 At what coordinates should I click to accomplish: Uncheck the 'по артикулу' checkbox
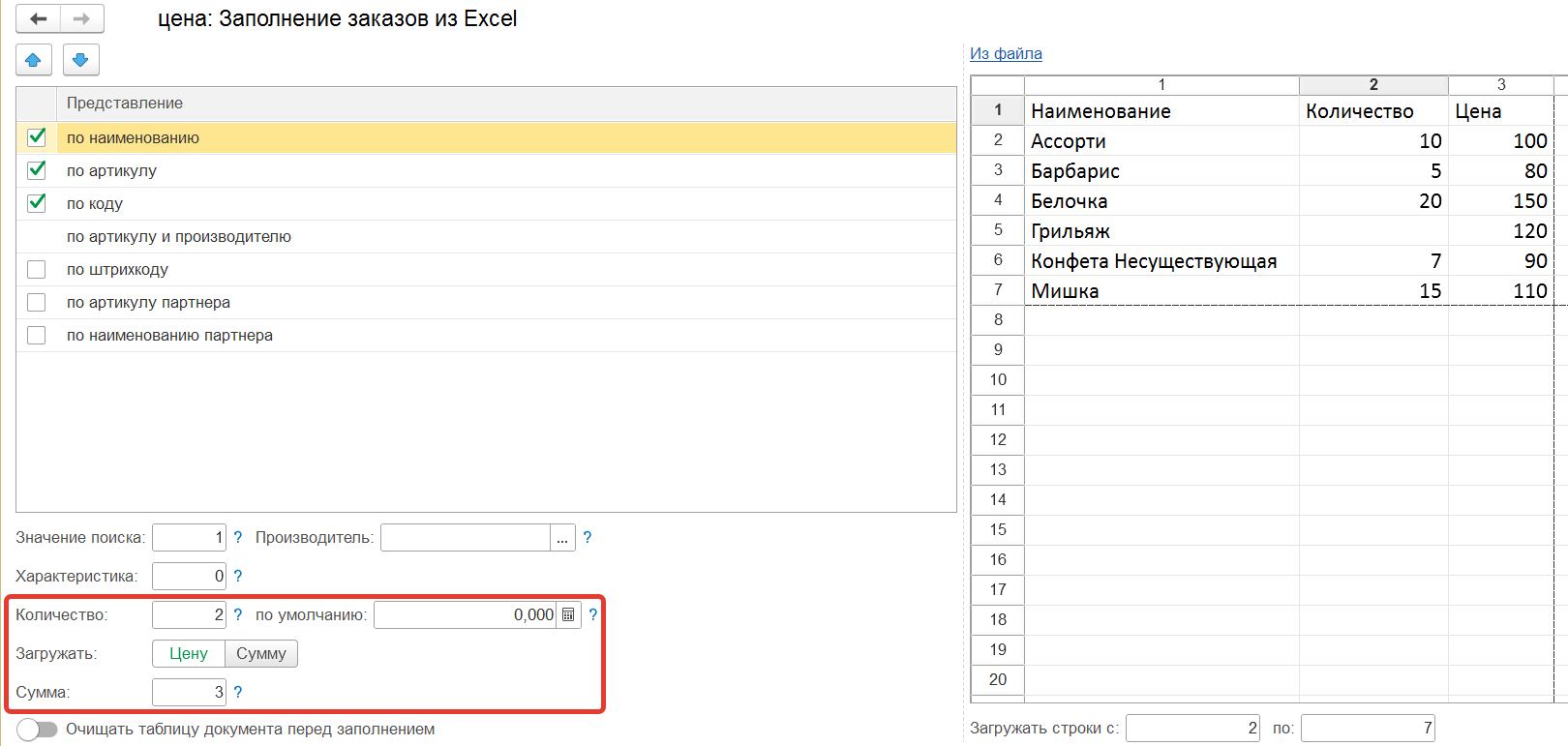pos(37,170)
